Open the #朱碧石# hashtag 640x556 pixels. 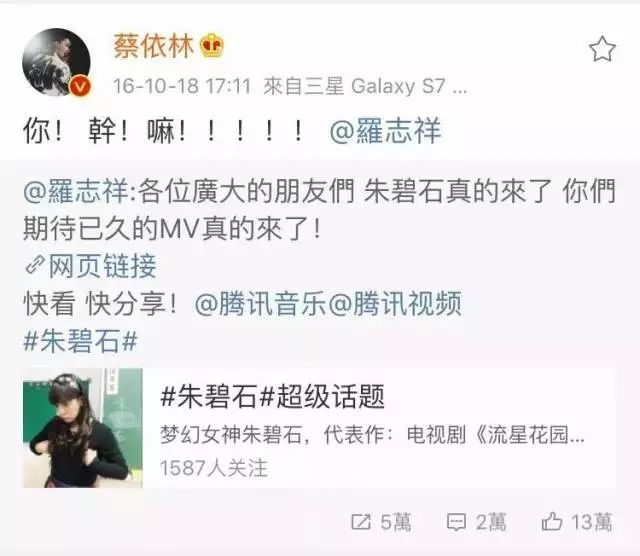pyautogui.click(x=80, y=341)
